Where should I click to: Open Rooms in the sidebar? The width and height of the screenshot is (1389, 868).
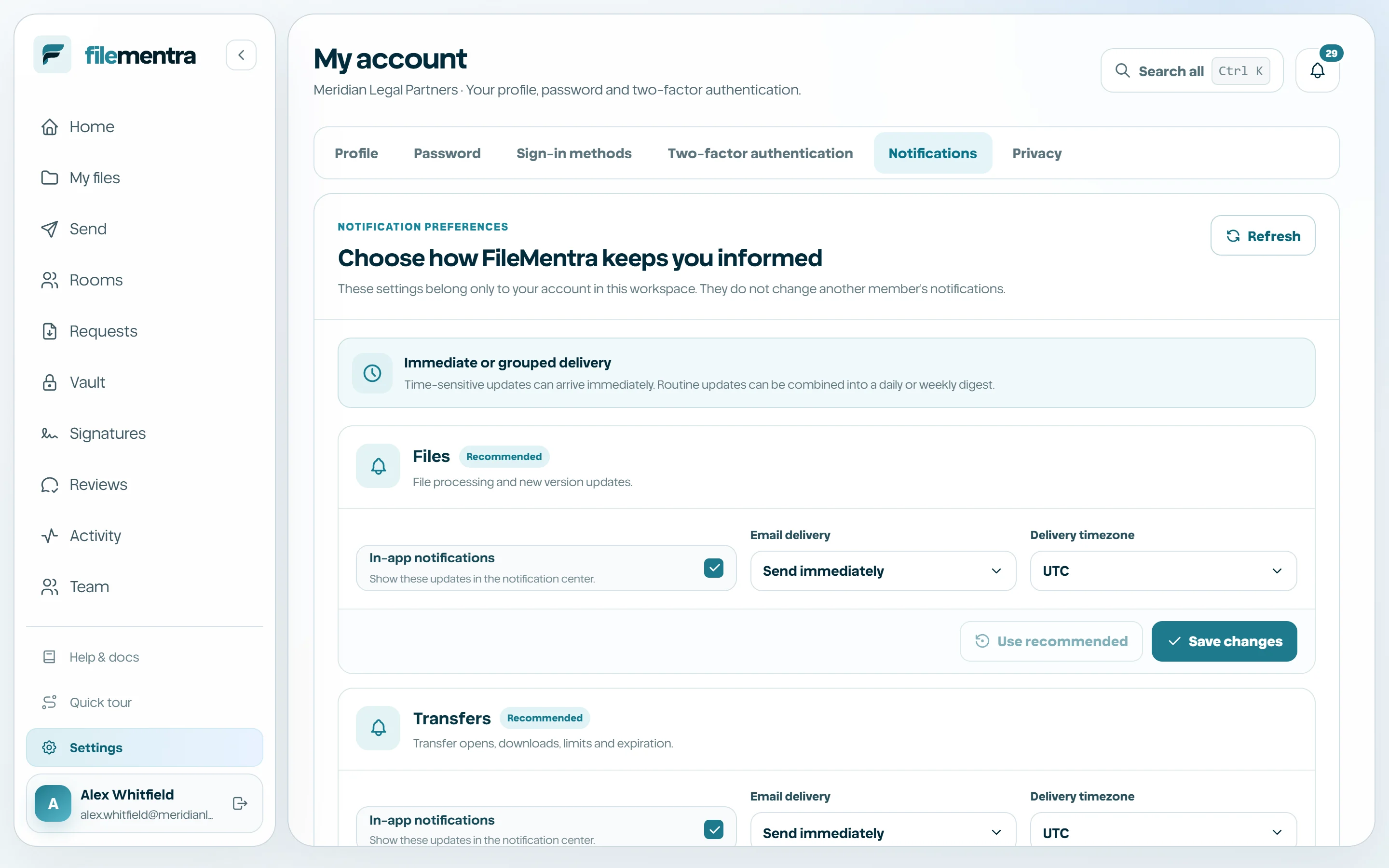[x=145, y=280]
